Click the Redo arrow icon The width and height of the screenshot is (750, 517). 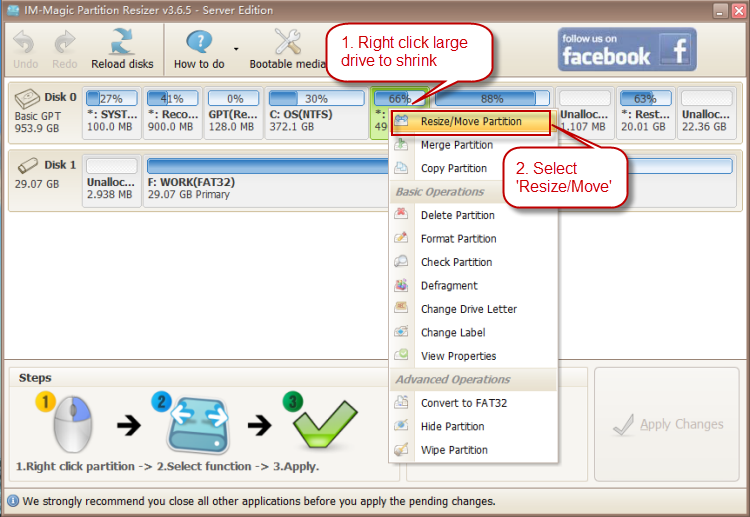click(x=64, y=42)
